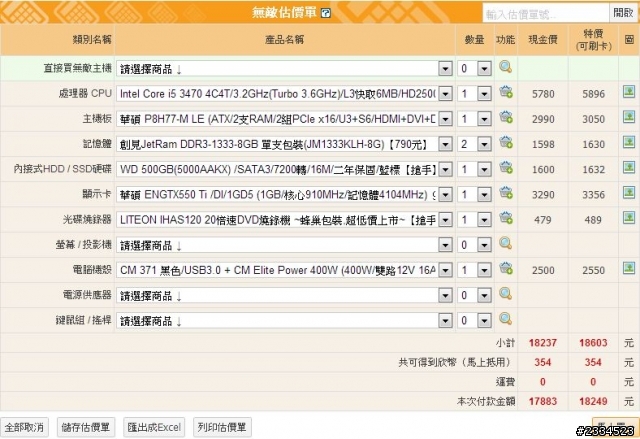Image resolution: width=640 pixels, height=439 pixels.
Task: Click 全部取消 button
Action: pos(24,428)
